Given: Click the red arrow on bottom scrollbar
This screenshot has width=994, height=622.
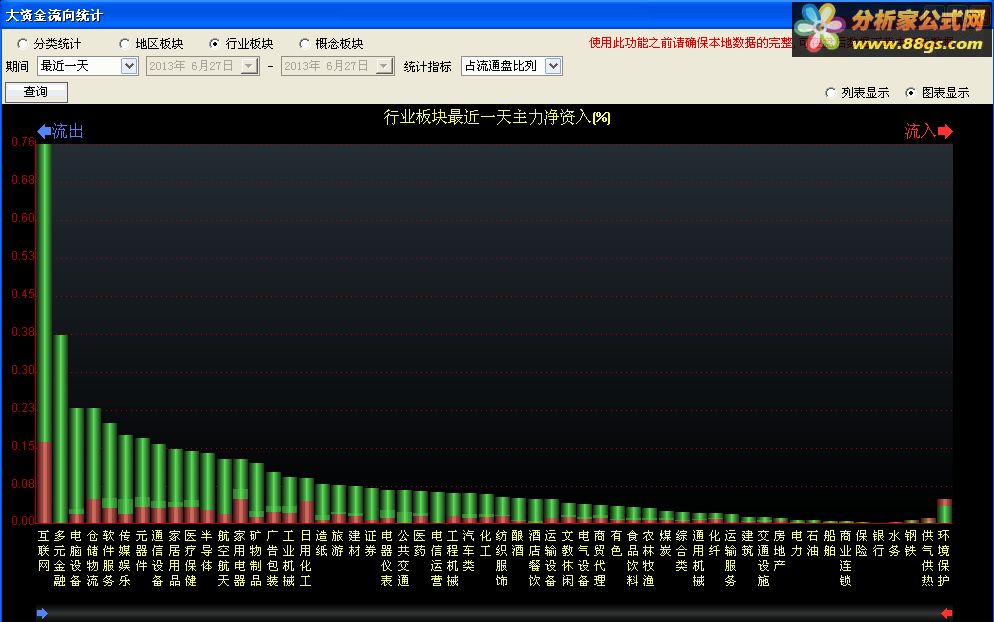Looking at the screenshot, I should [947, 613].
